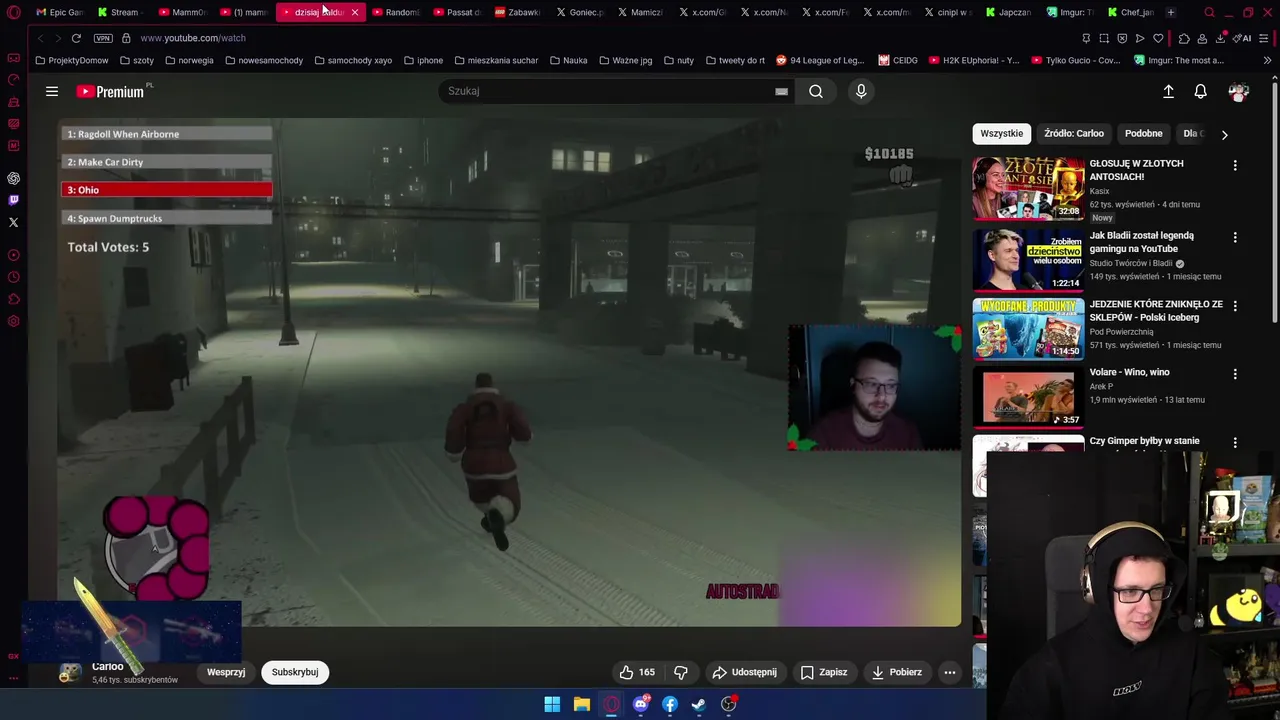Image resolution: width=1280 pixels, height=720 pixels.
Task: Open a new browser tab
Action: tap(1171, 12)
